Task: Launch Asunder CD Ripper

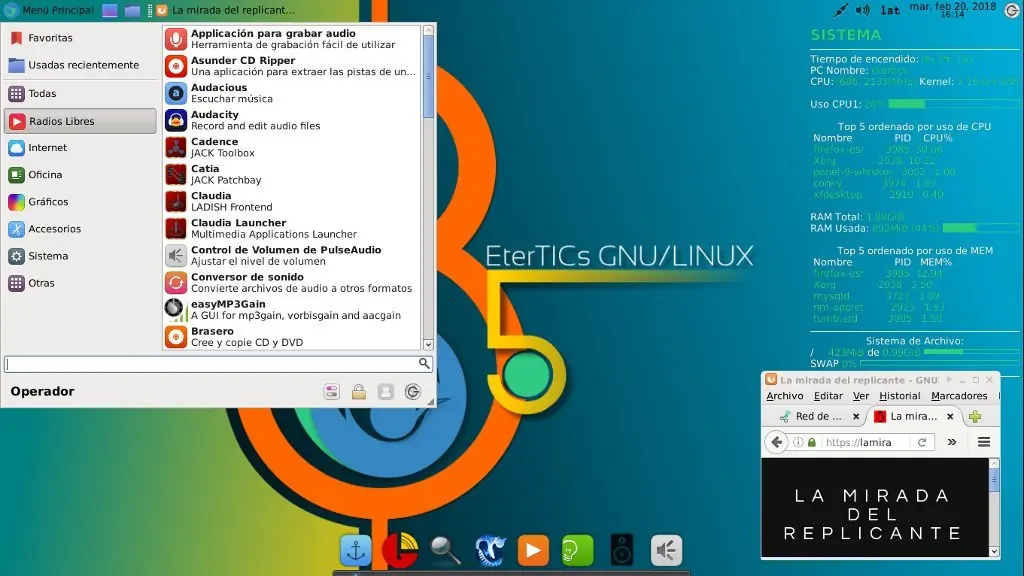Action: (x=292, y=66)
